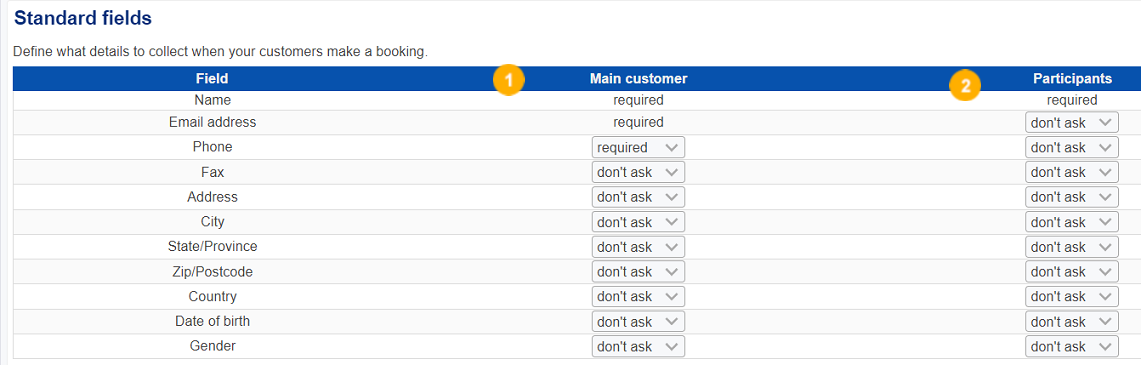Click the Address field label

[x=212, y=197]
